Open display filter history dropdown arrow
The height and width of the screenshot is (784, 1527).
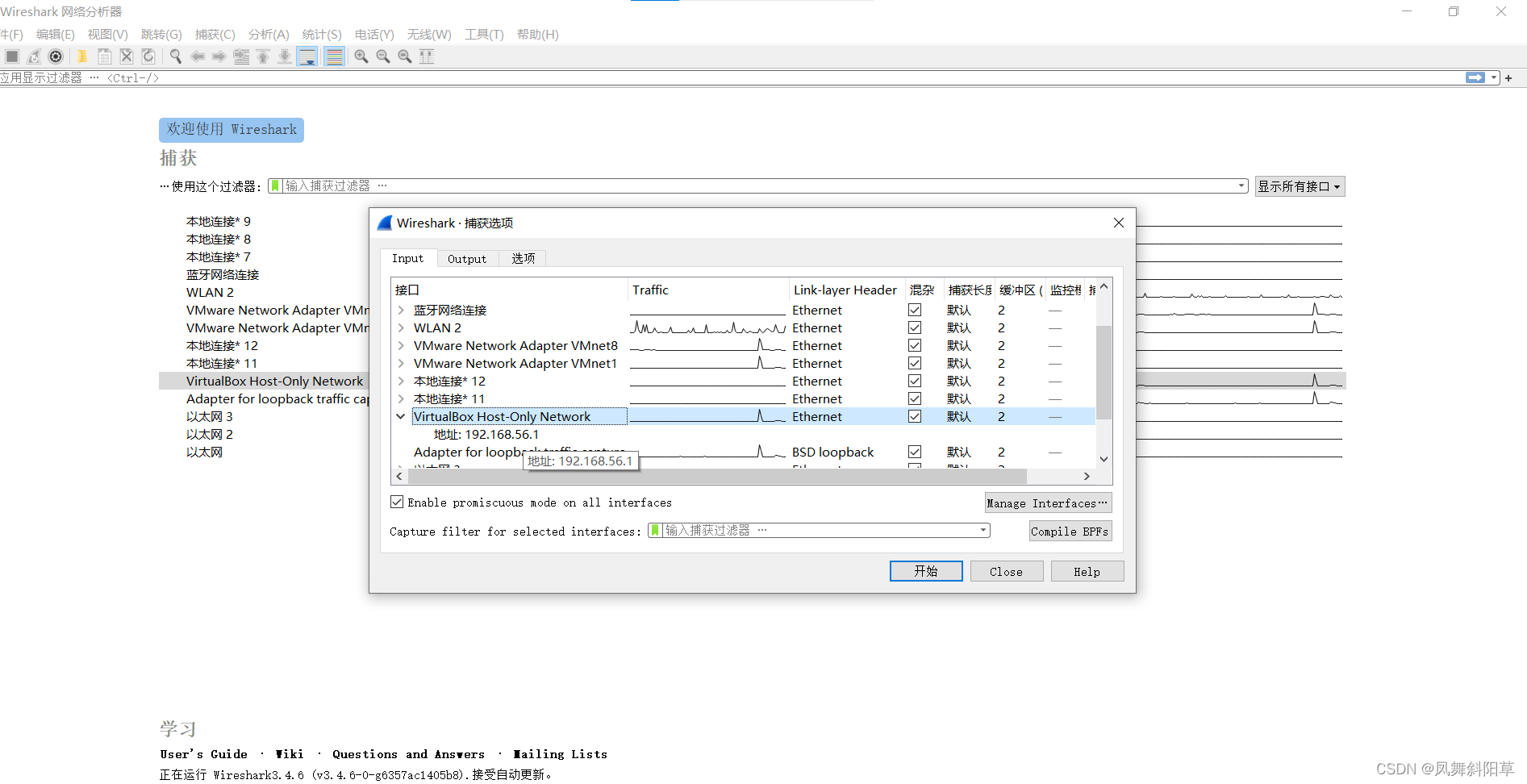(x=1494, y=77)
